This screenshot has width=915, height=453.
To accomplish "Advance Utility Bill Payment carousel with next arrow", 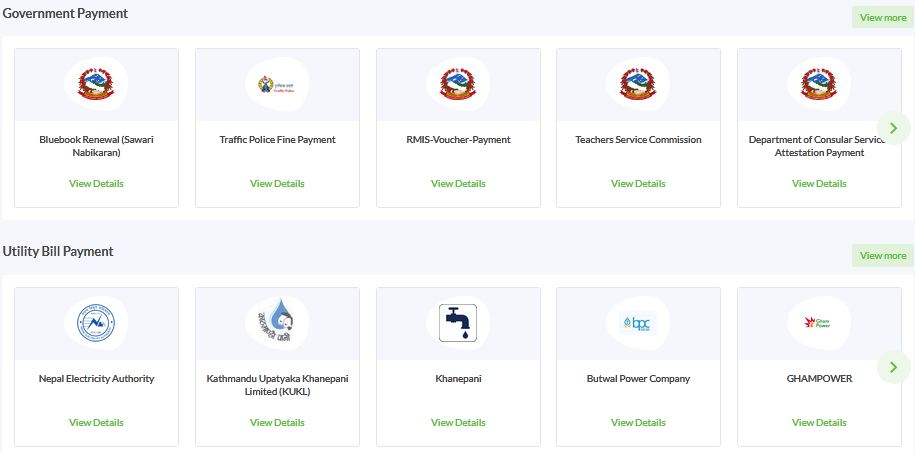I will click(x=893, y=367).
